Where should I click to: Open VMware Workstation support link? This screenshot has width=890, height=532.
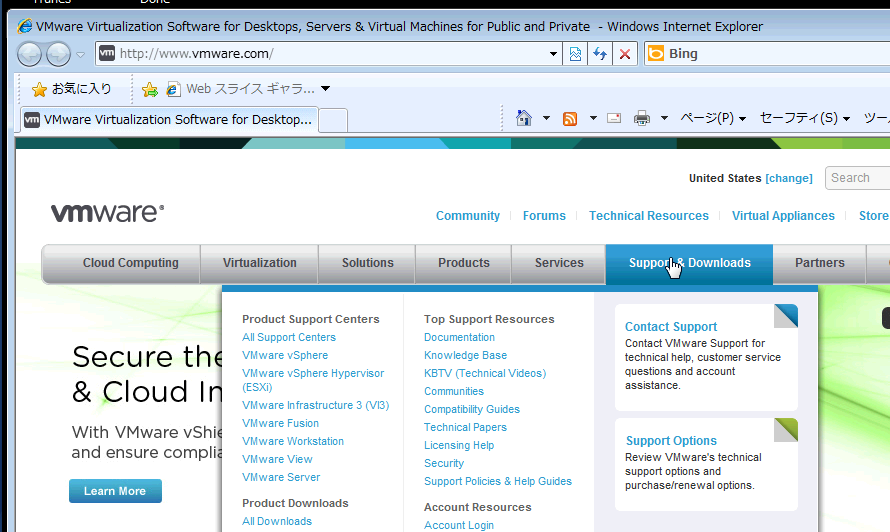point(293,441)
